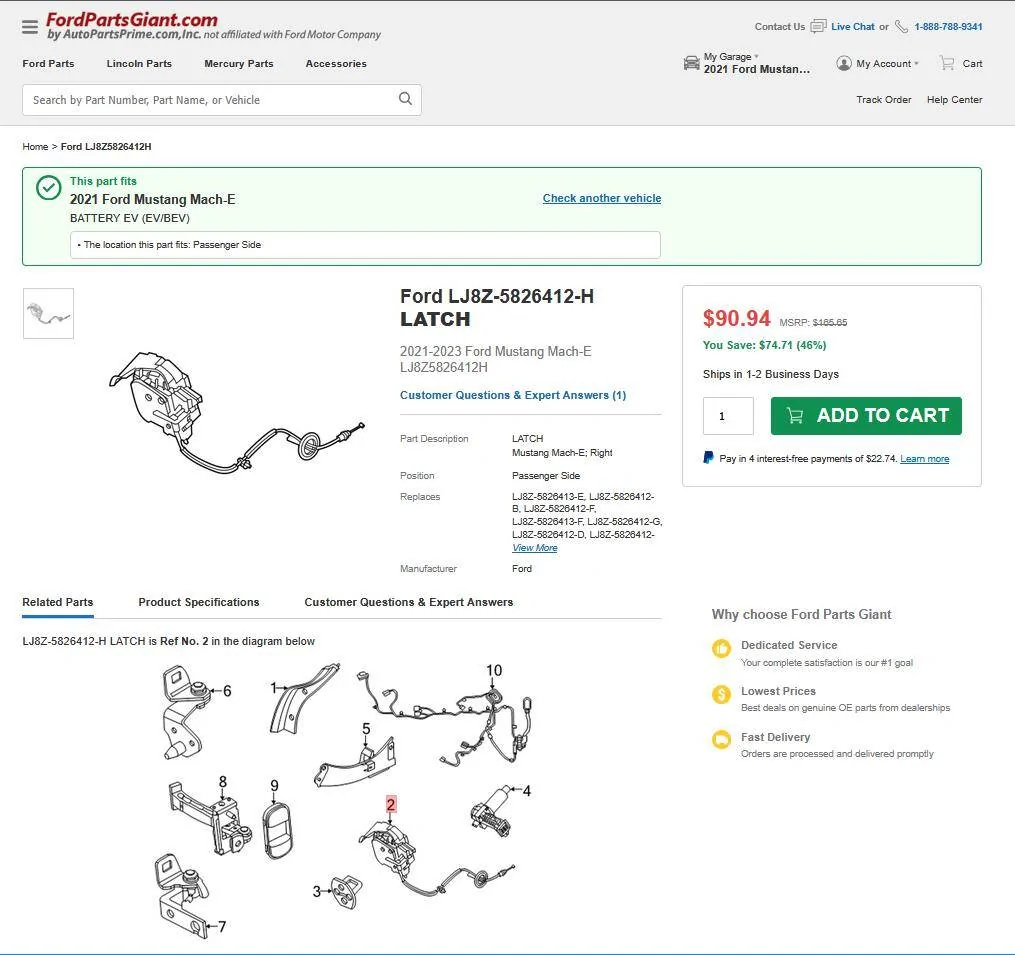Click the quantity input box
This screenshot has width=1015, height=955.
pos(728,416)
